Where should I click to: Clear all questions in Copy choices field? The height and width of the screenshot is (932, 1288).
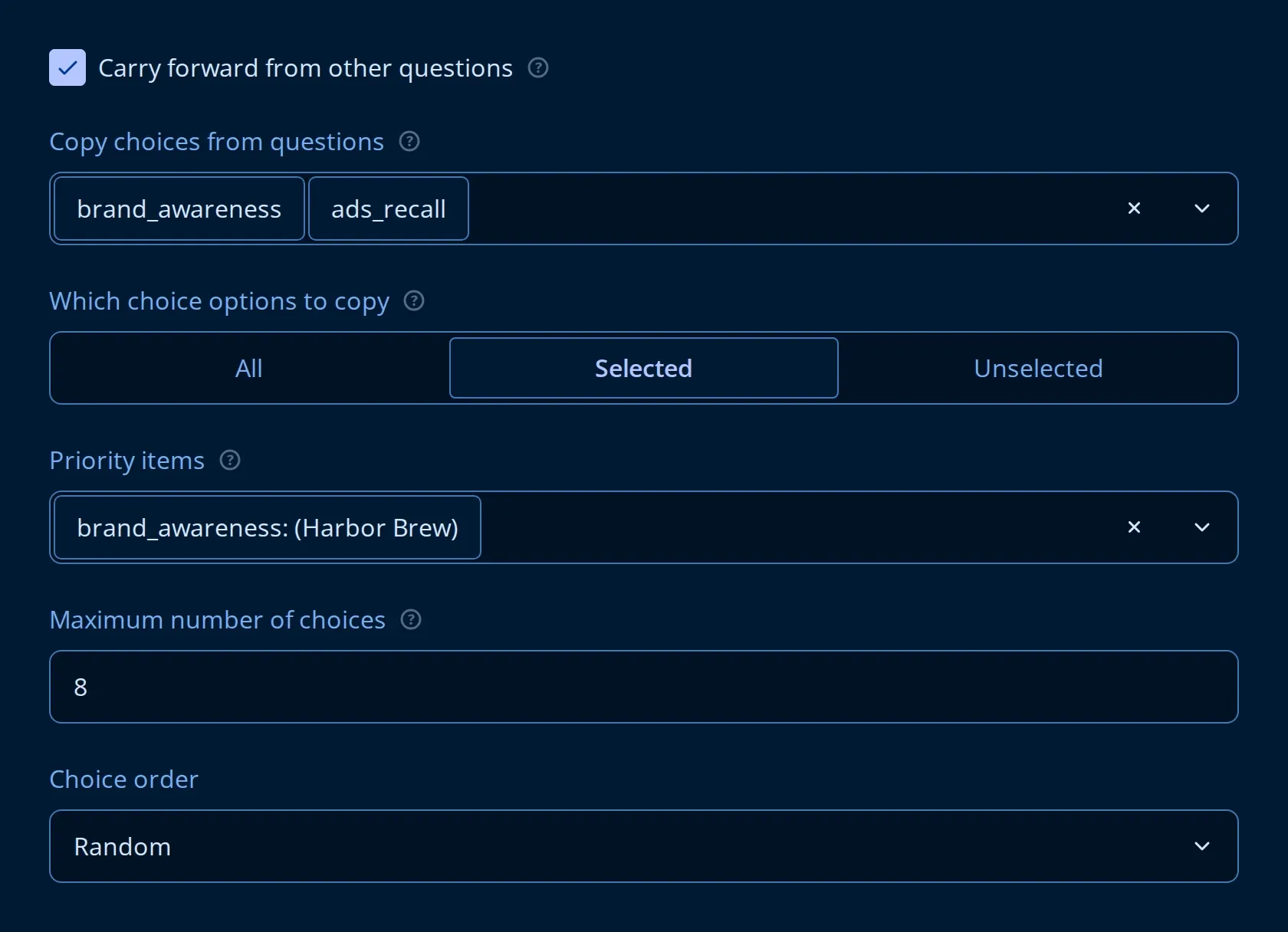pyautogui.click(x=1134, y=208)
